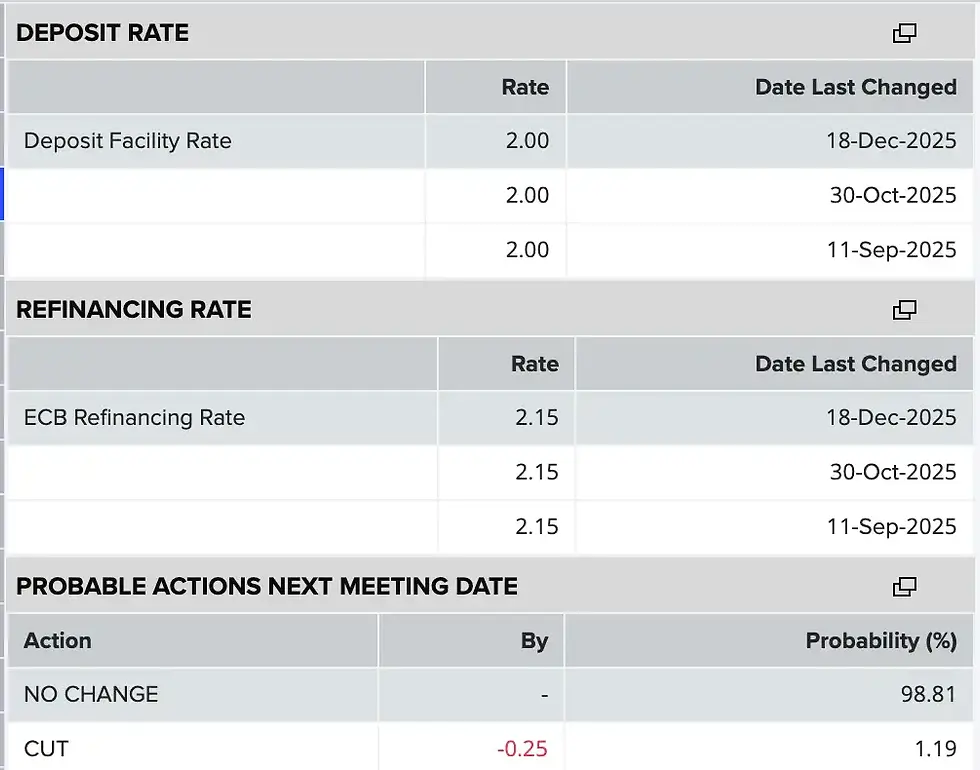The image size is (980, 770).
Task: Pop out the Probable Actions panel
Action: click(904, 586)
